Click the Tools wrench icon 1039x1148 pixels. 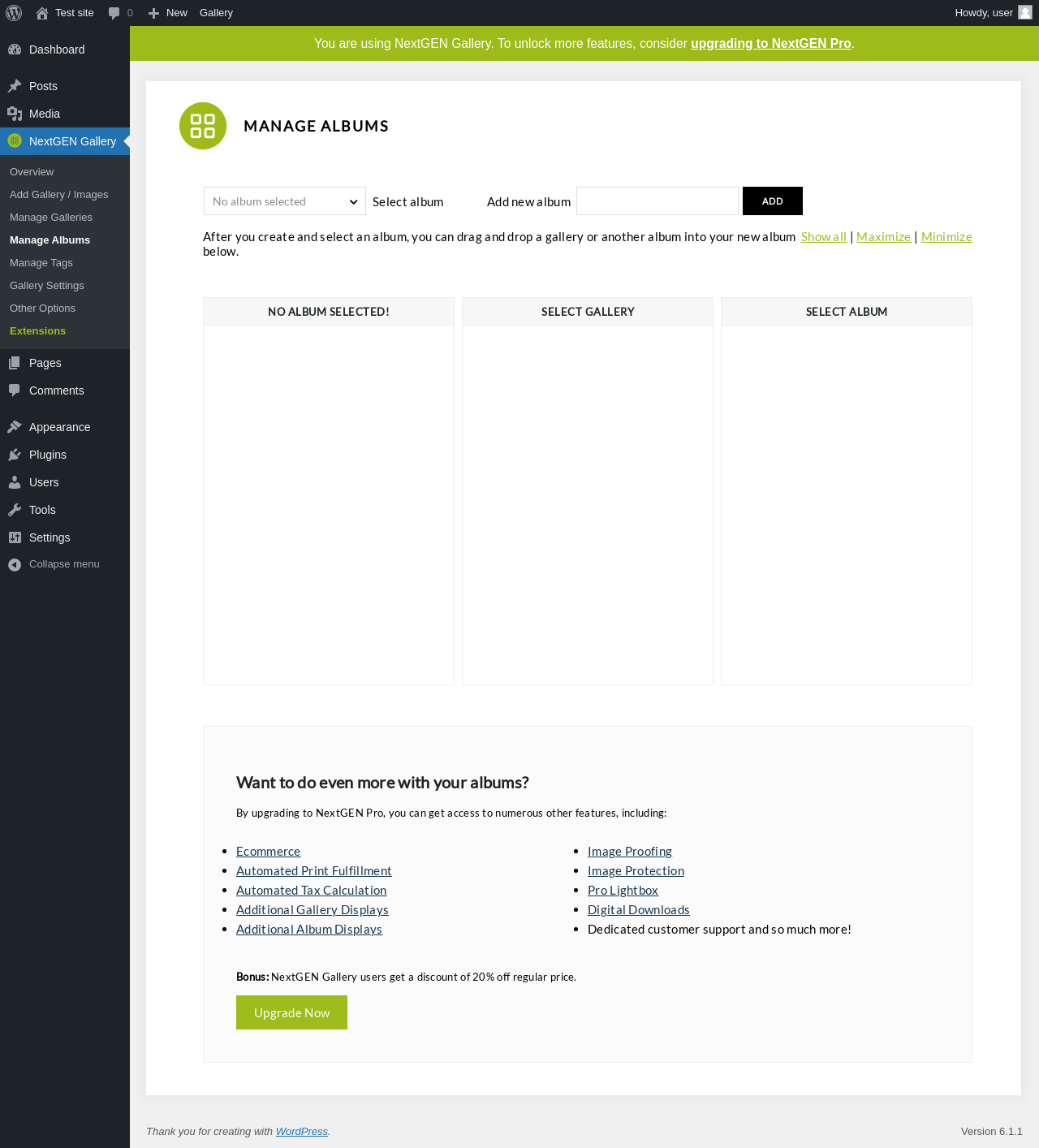[15, 510]
